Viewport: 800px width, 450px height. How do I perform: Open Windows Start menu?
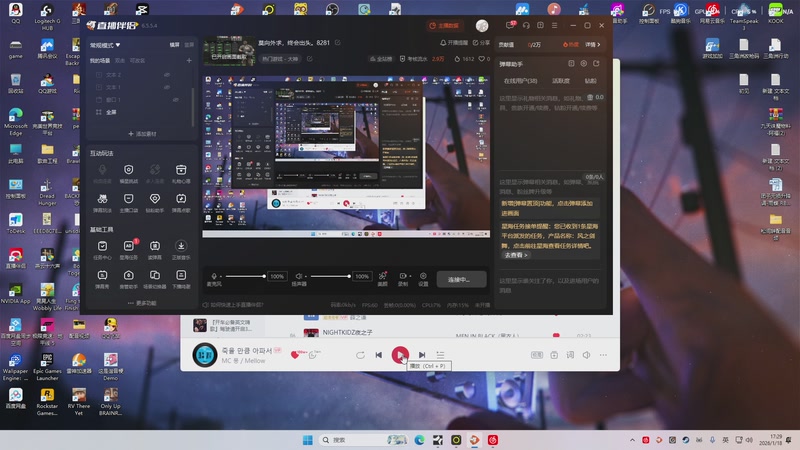[x=308, y=440]
